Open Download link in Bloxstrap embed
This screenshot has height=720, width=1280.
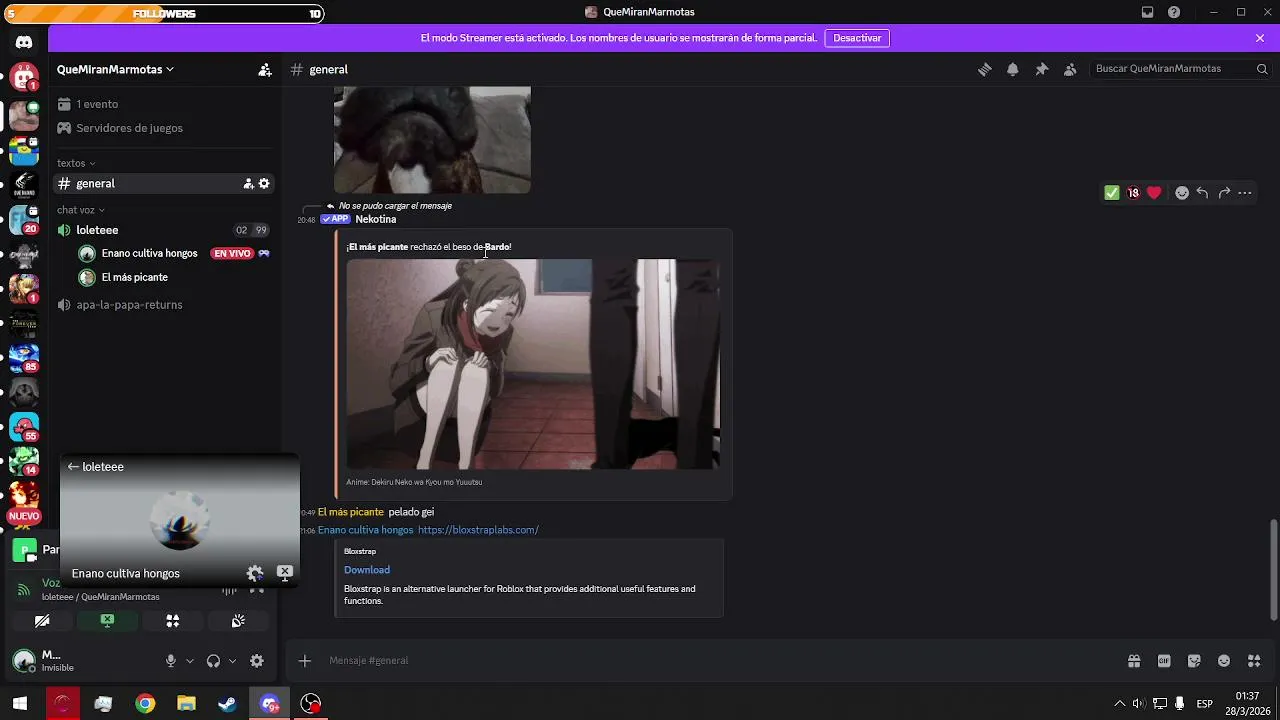point(367,570)
